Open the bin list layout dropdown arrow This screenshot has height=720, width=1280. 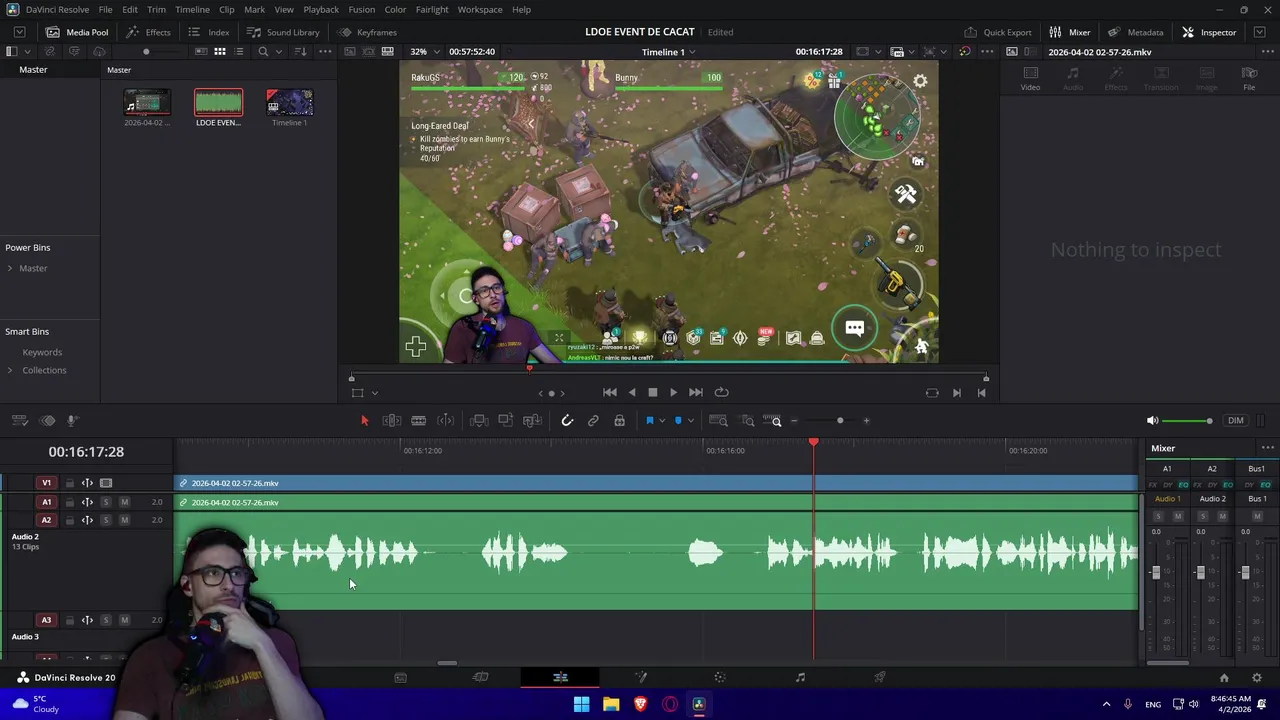pos(27,51)
